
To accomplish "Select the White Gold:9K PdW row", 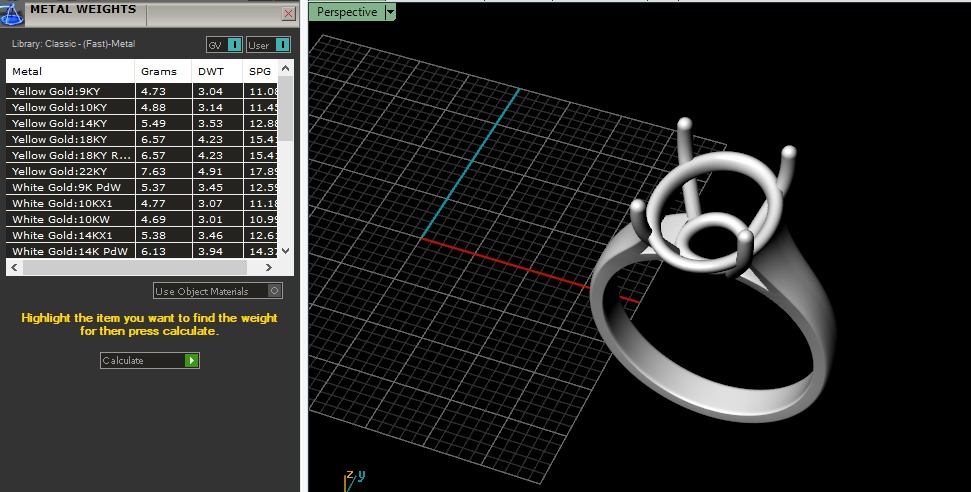I will tap(142, 187).
